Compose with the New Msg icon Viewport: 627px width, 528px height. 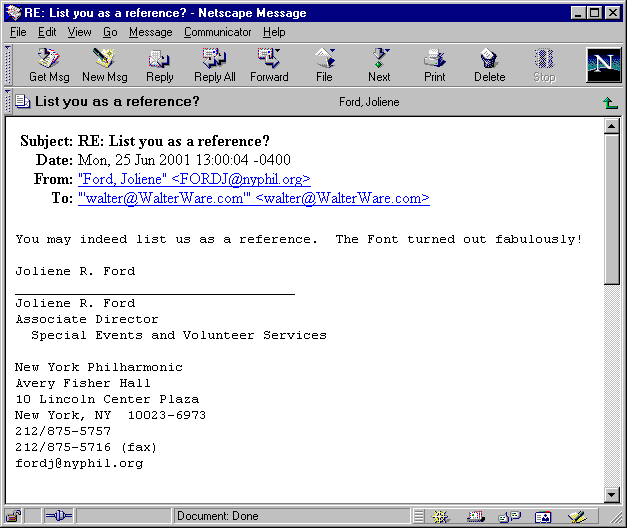tap(104, 58)
